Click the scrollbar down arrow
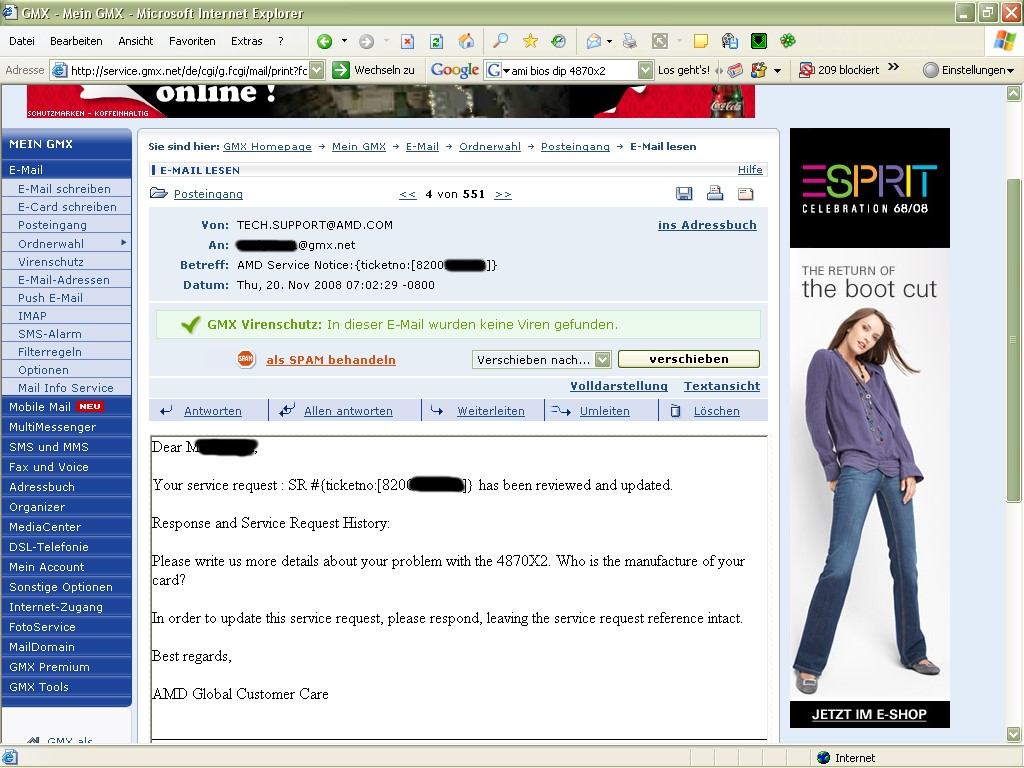This screenshot has height=768, width=1024. (1013, 734)
